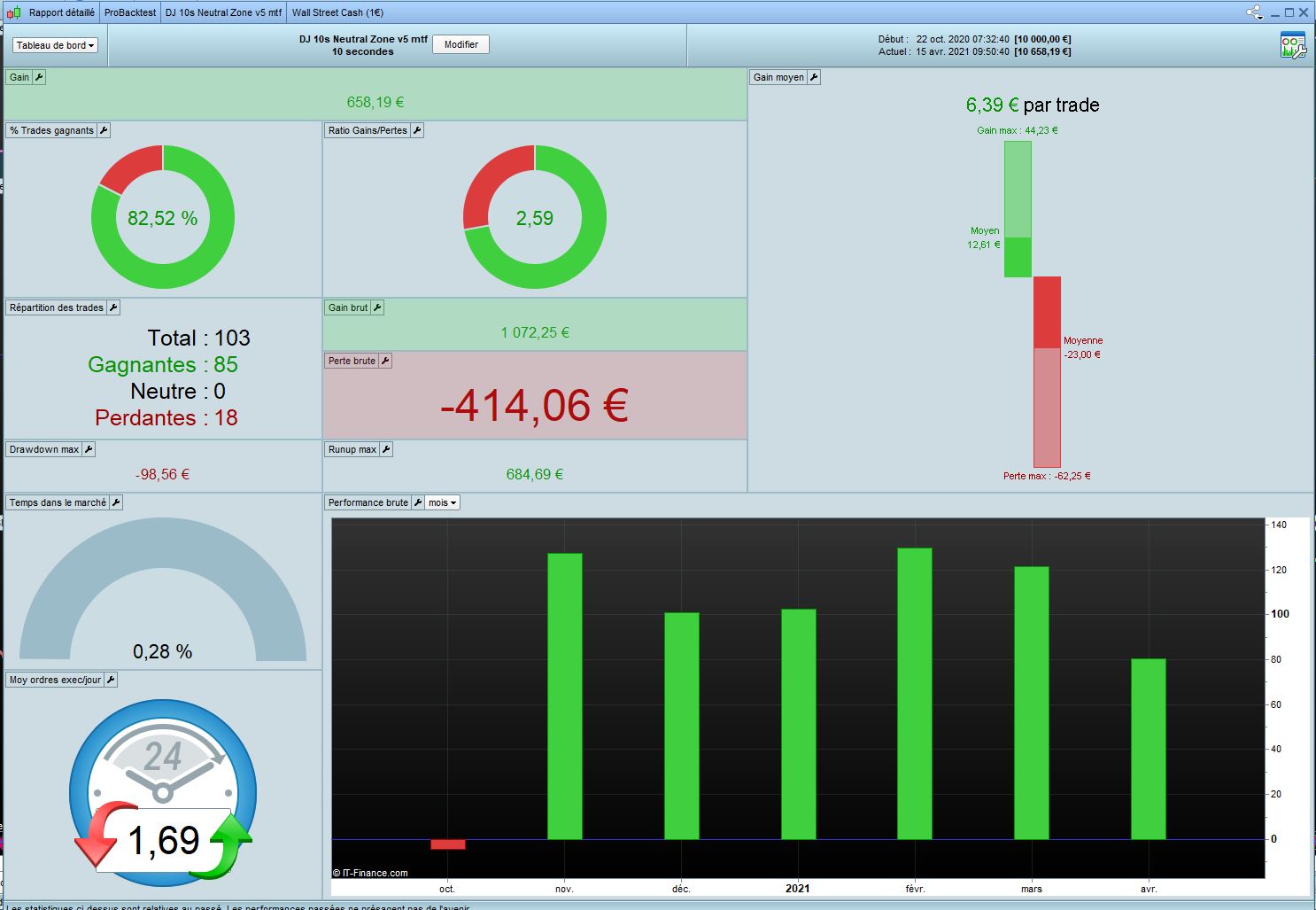Click the 1,69 orders per day value

click(164, 839)
